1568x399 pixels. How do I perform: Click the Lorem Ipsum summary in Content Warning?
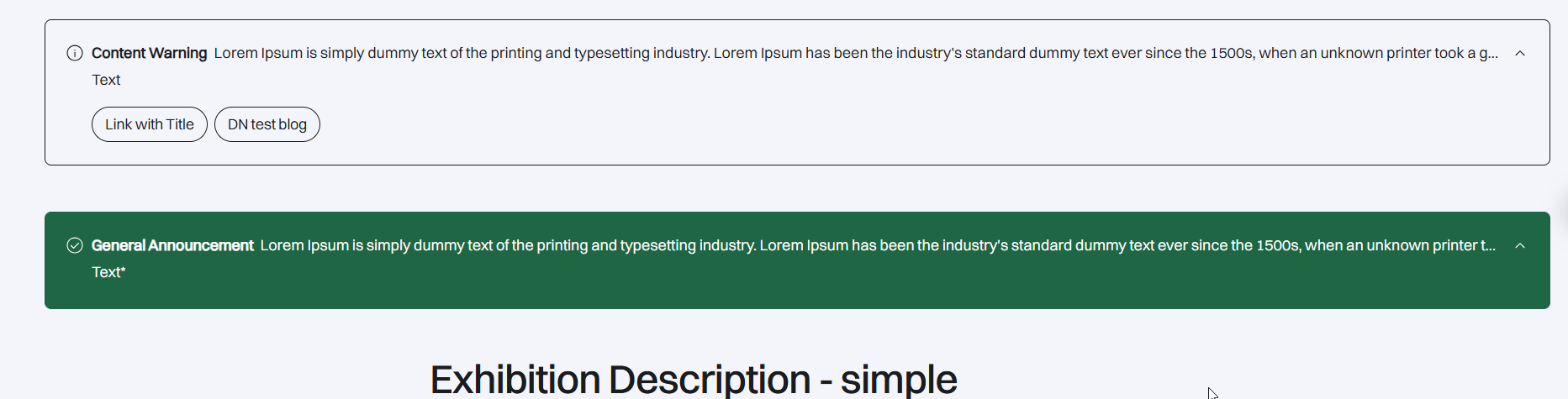click(x=841, y=53)
